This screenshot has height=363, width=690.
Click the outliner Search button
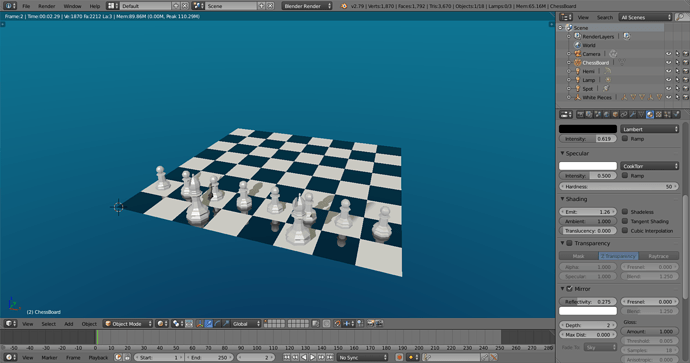605,17
